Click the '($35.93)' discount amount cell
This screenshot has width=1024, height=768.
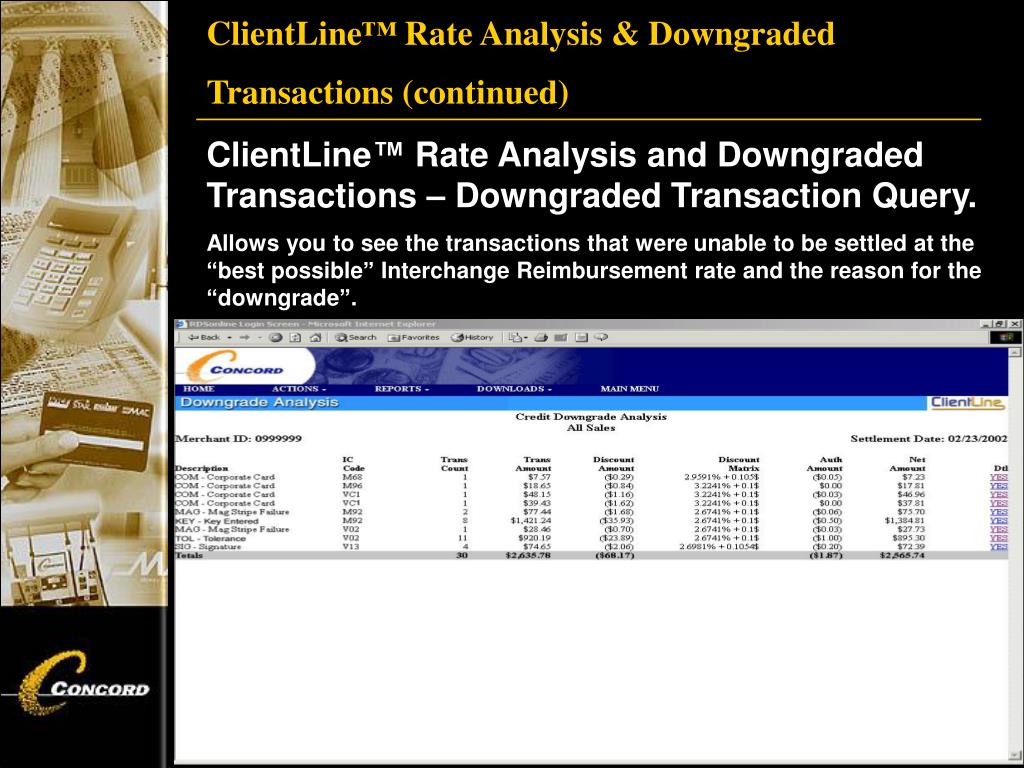click(616, 520)
